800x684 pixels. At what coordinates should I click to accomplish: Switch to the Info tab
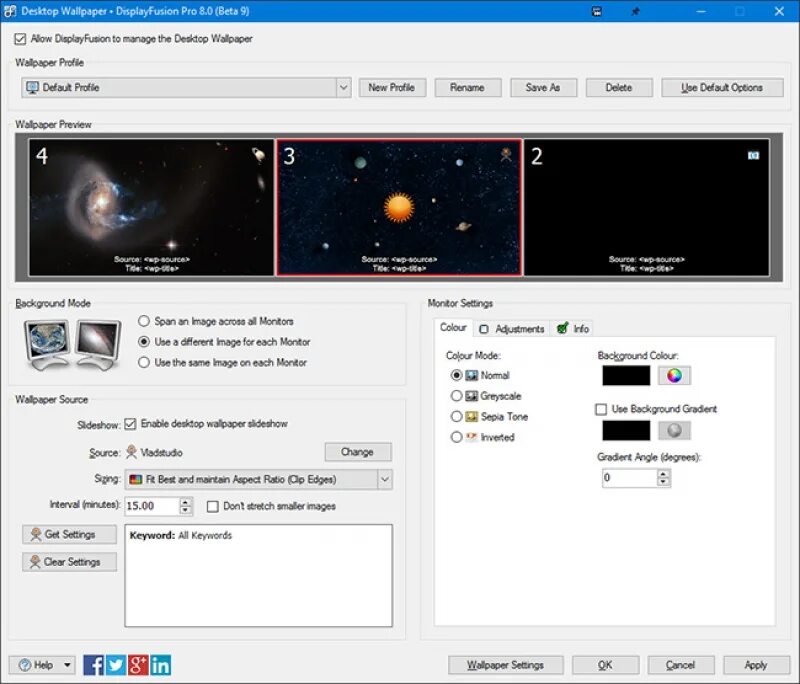(572, 329)
